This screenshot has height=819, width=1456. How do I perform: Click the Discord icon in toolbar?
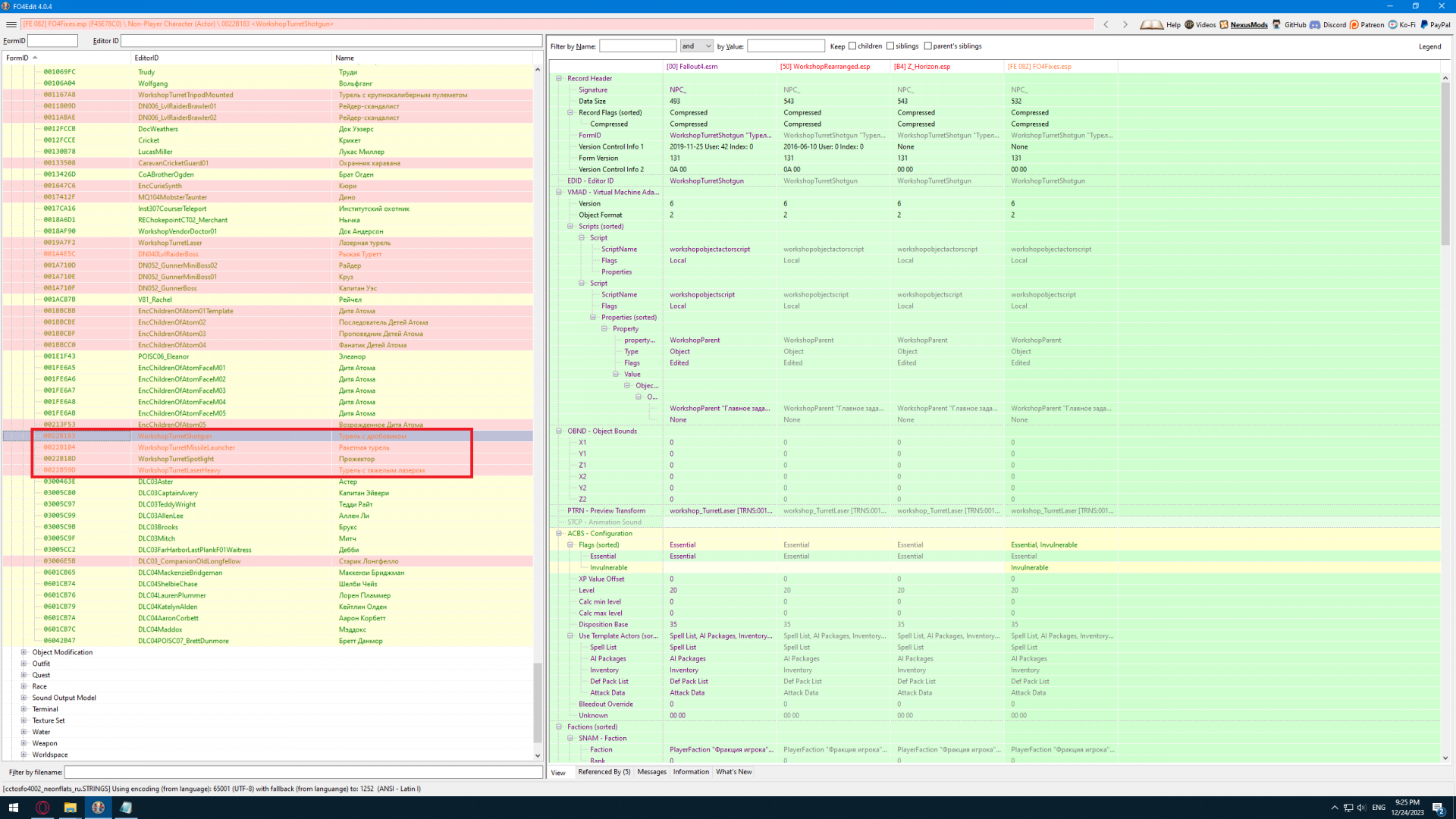1316,24
